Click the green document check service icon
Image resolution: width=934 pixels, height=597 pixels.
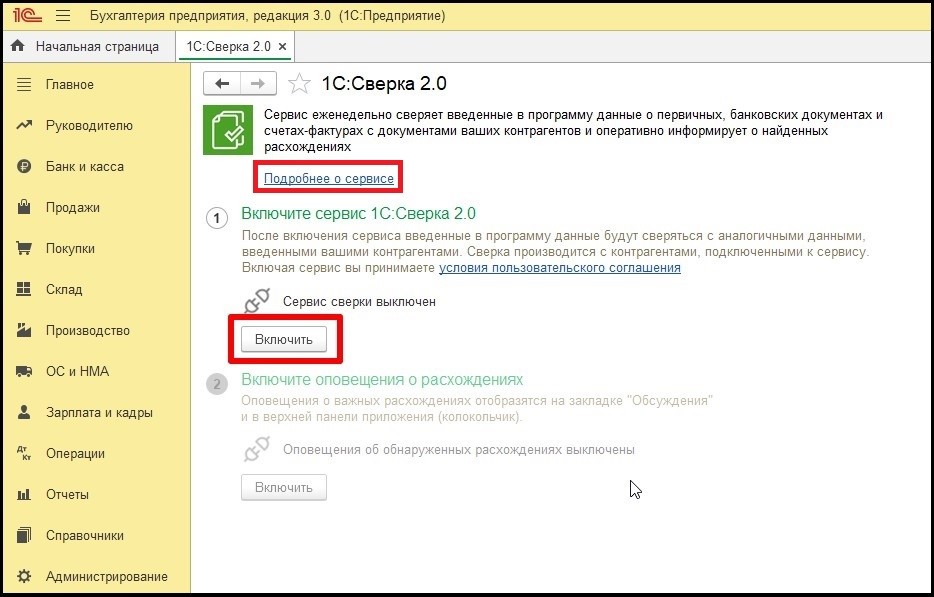pyautogui.click(x=228, y=130)
